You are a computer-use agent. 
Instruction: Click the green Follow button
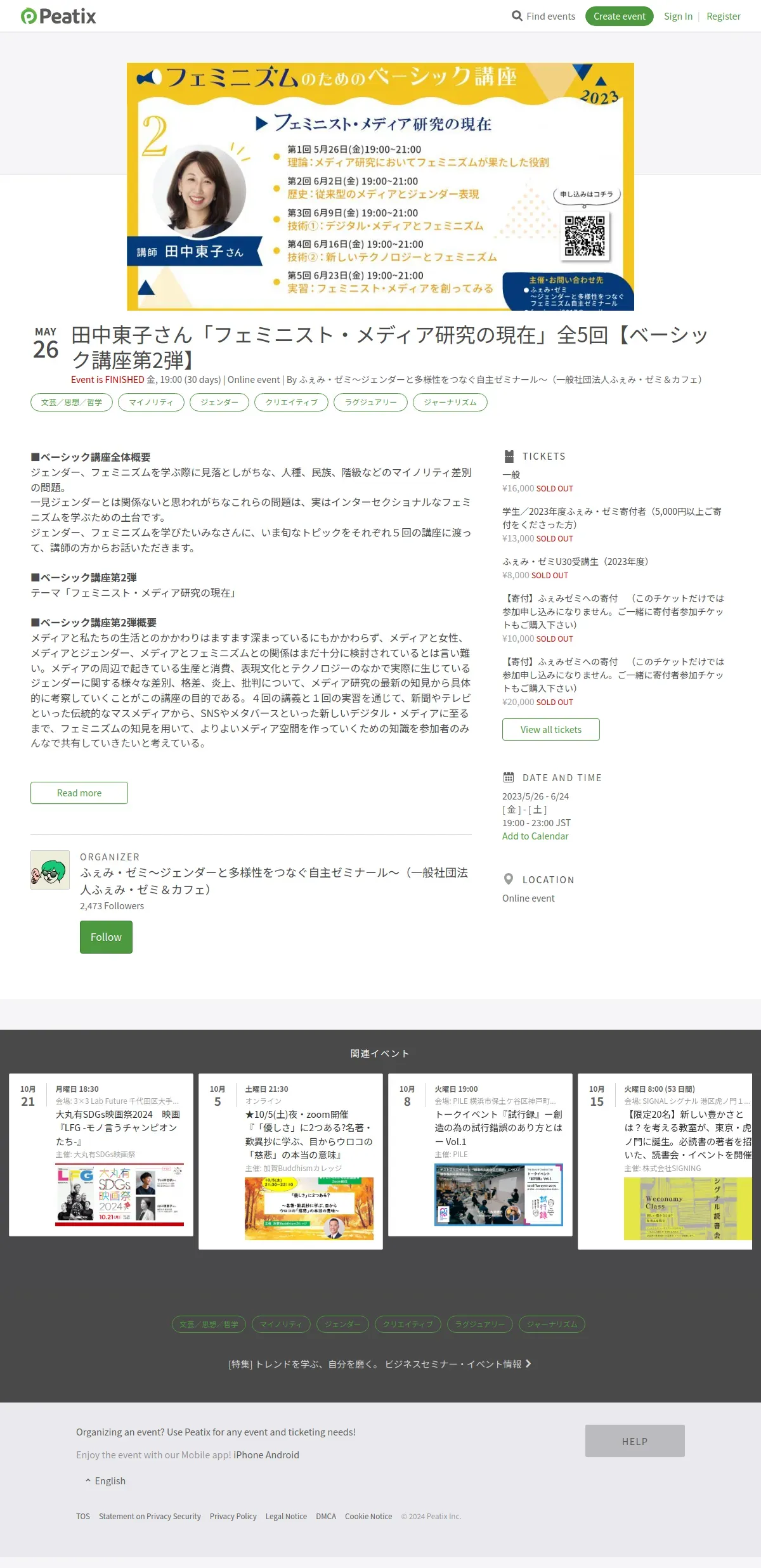(106, 937)
